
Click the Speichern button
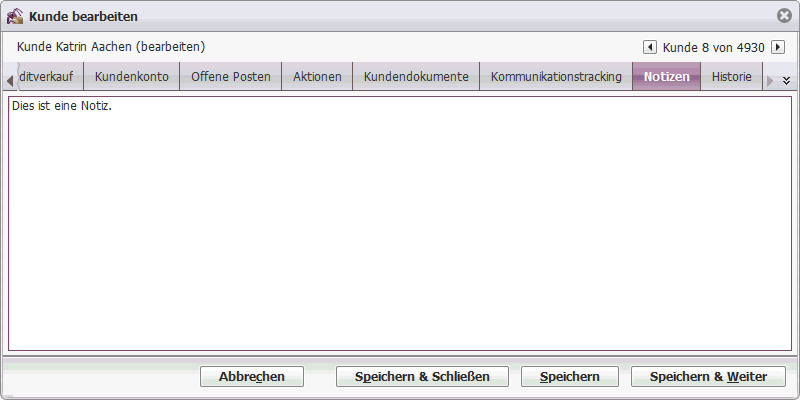point(569,377)
